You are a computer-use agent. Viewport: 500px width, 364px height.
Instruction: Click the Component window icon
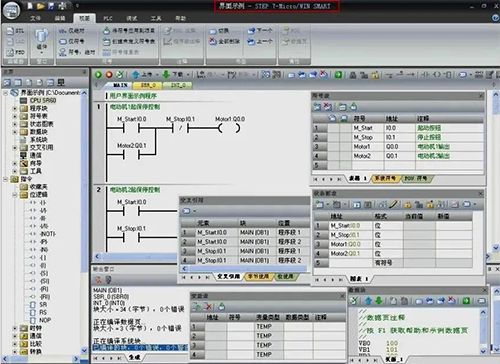coord(42,41)
